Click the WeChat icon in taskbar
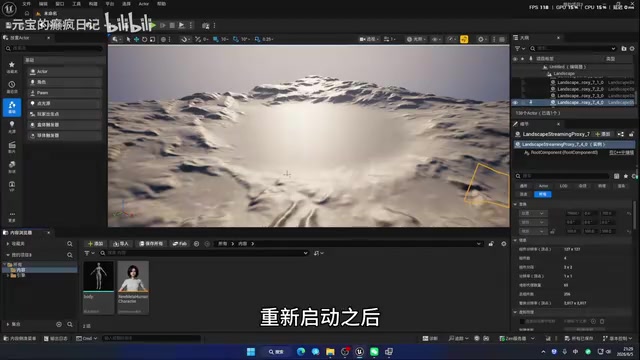This screenshot has height=360, width=640. 374,351
